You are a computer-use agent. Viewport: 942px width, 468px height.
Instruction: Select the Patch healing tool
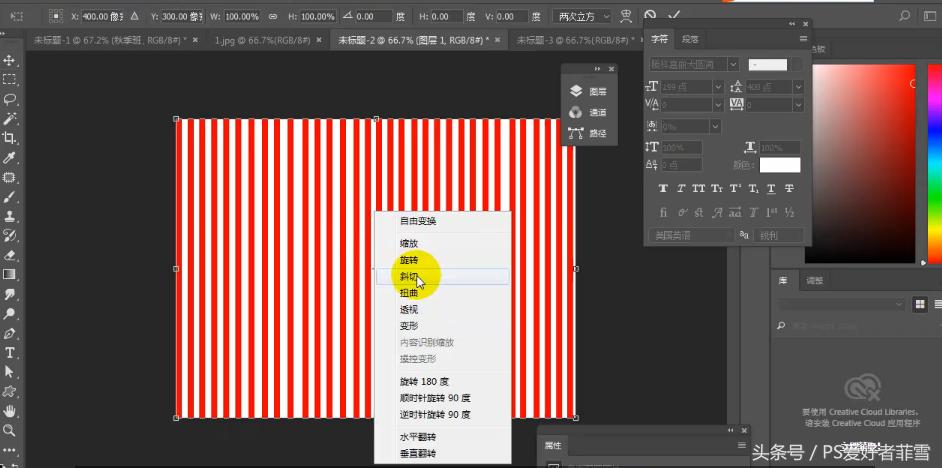[9, 177]
